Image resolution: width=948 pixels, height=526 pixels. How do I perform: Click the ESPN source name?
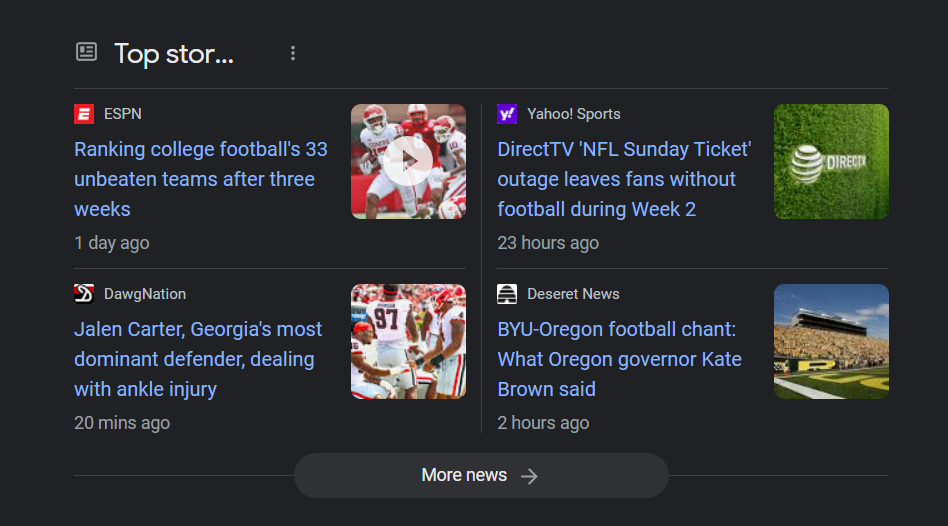[123, 114]
